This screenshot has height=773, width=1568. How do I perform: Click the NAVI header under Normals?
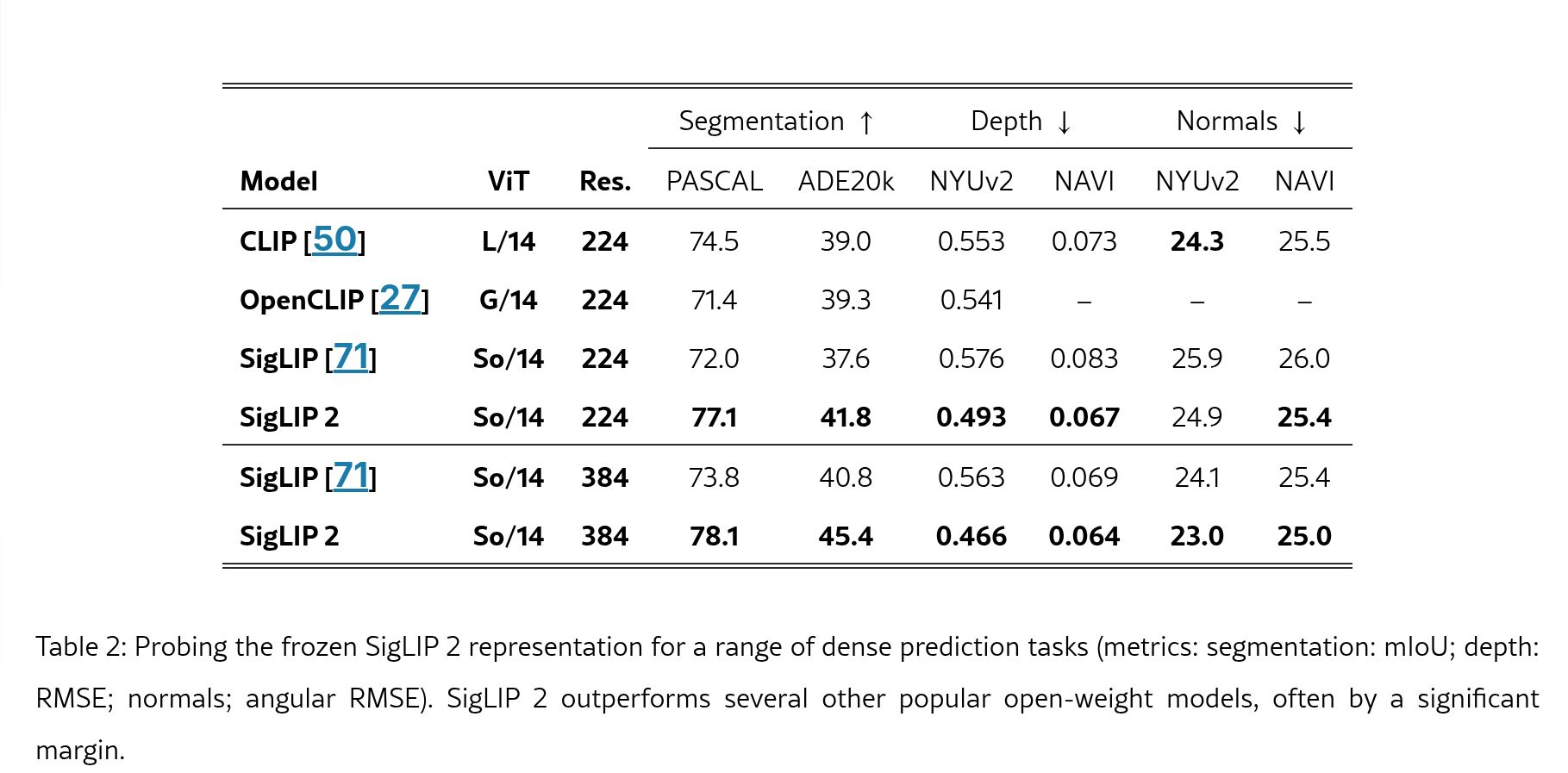[1303, 181]
